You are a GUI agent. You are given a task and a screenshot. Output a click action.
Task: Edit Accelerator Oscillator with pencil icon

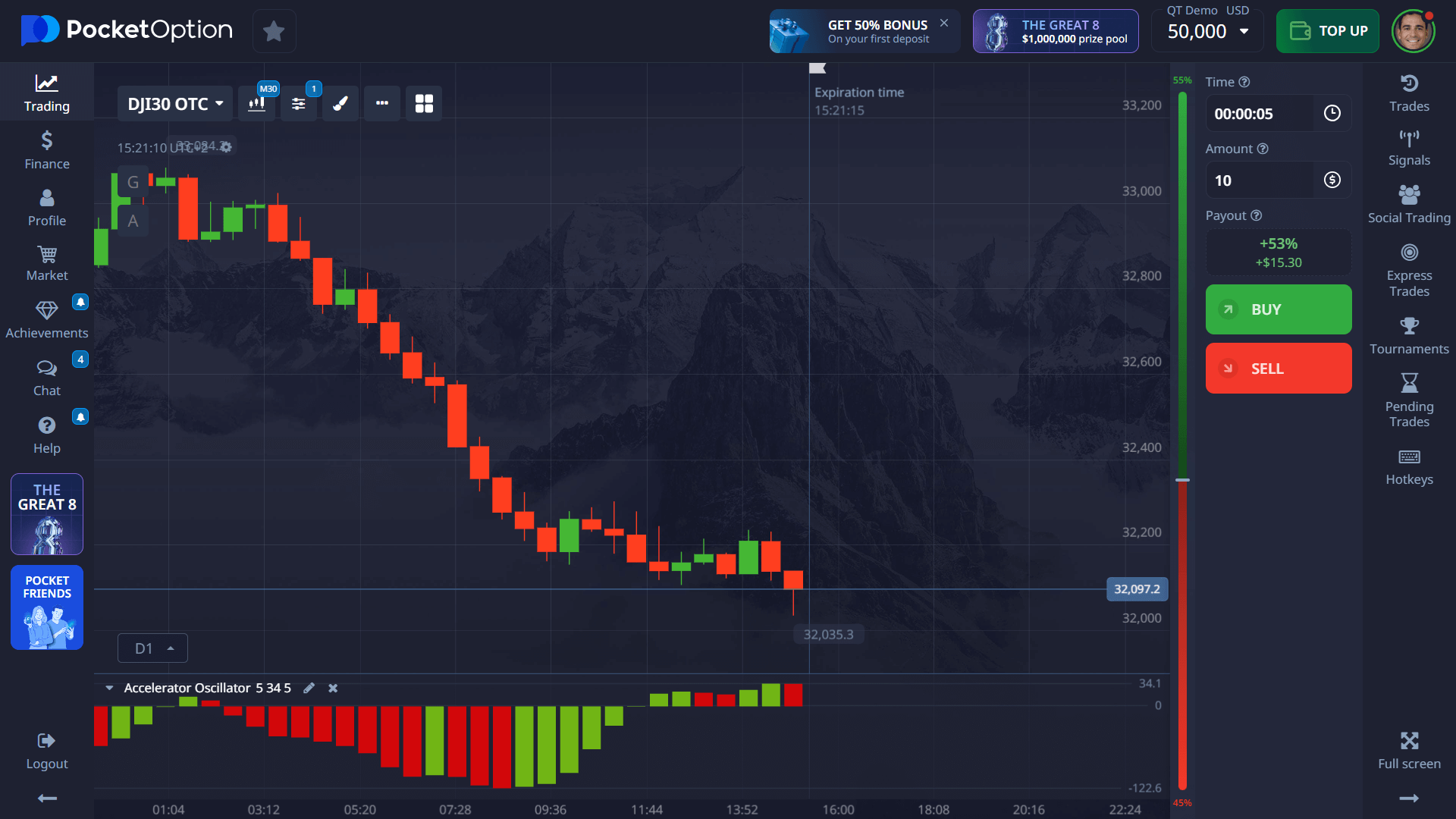(309, 688)
